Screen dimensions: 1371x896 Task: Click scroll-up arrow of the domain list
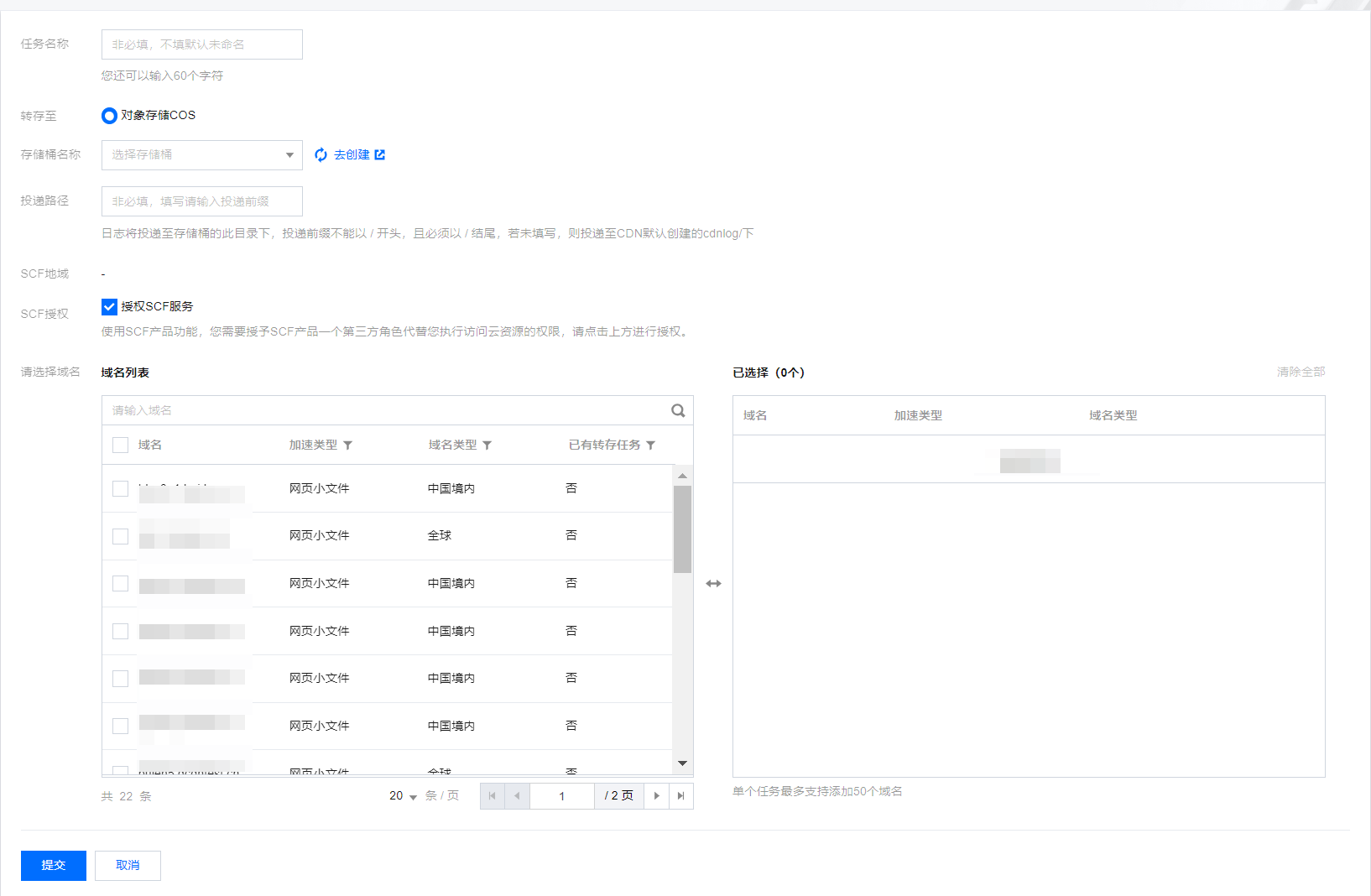point(682,476)
